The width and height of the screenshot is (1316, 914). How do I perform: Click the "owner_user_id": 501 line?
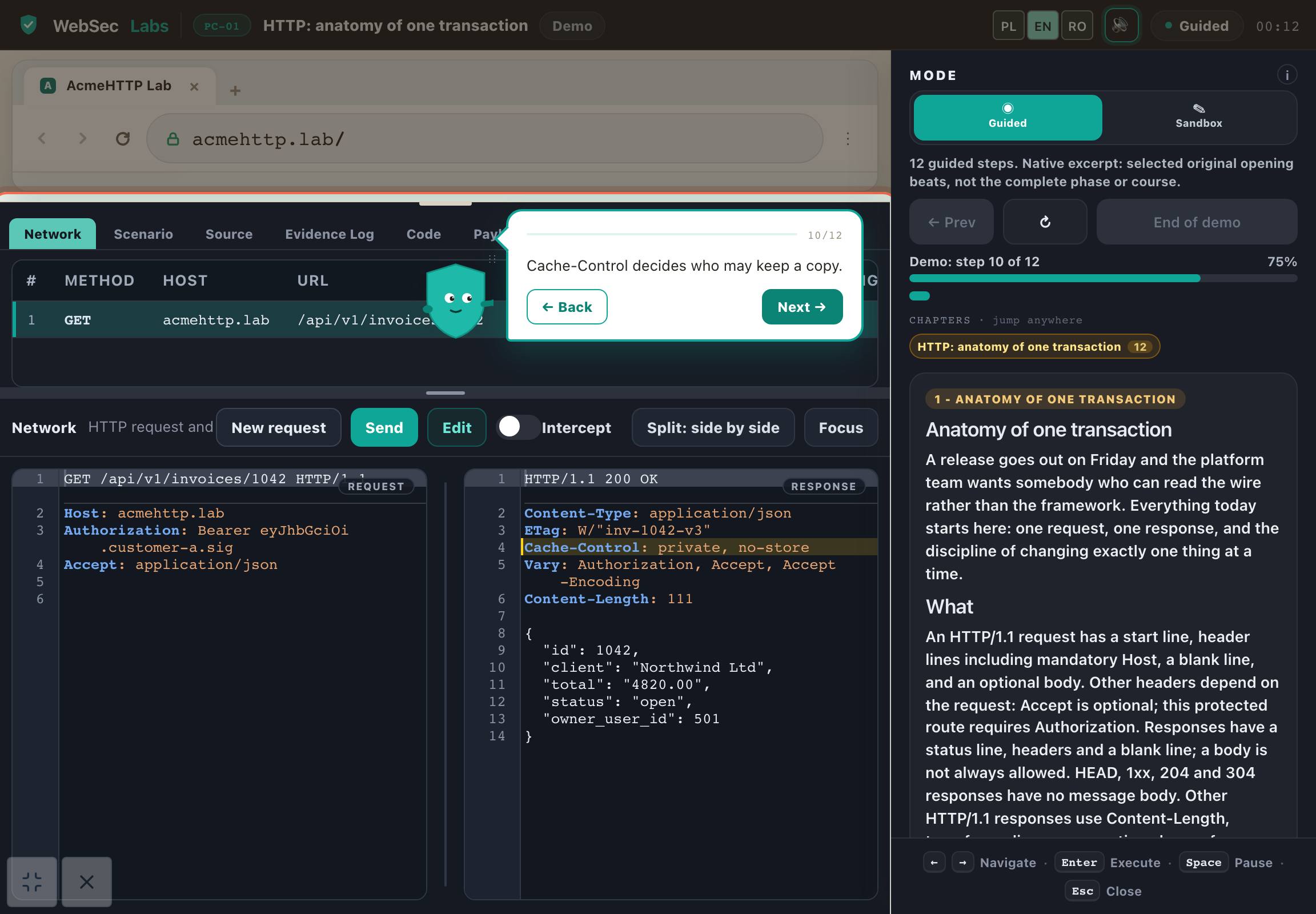(631, 719)
